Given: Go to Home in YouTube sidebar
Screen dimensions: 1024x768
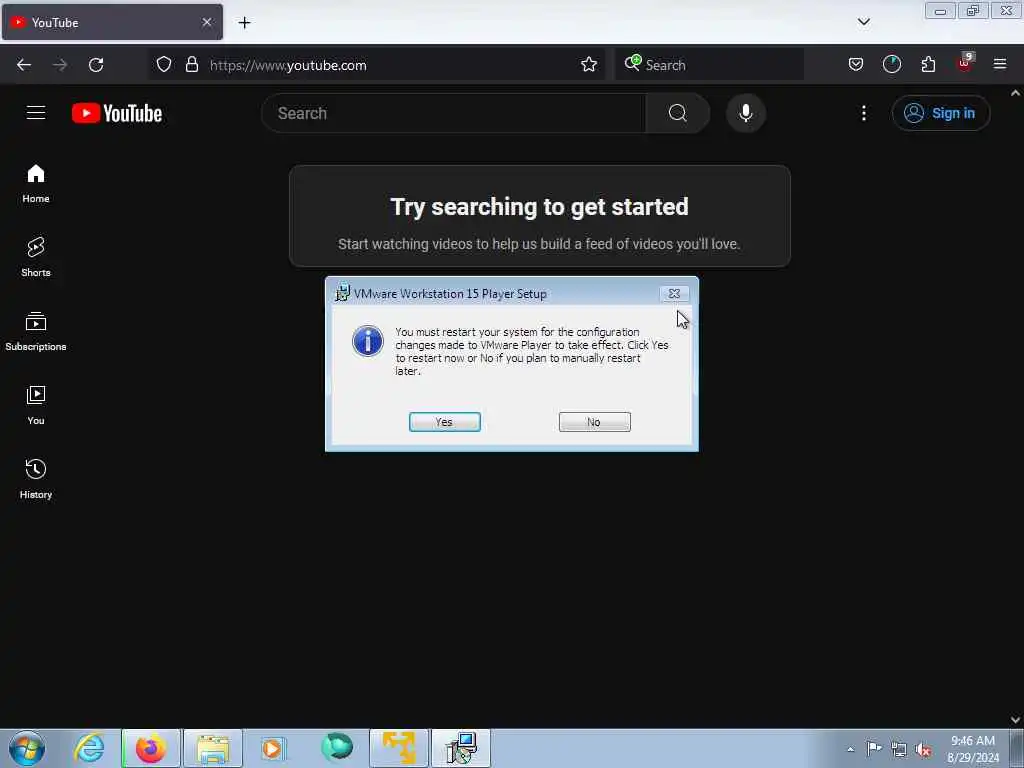Looking at the screenshot, I should pos(36,184).
